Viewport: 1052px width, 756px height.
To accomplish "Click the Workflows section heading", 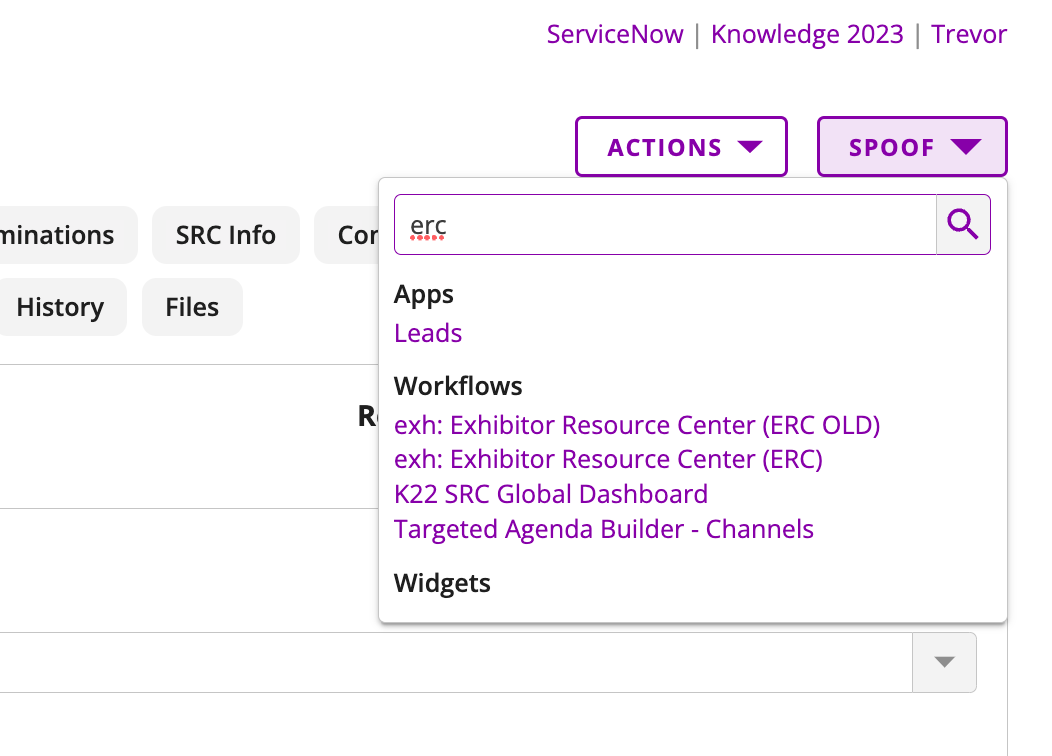I will pos(458,386).
